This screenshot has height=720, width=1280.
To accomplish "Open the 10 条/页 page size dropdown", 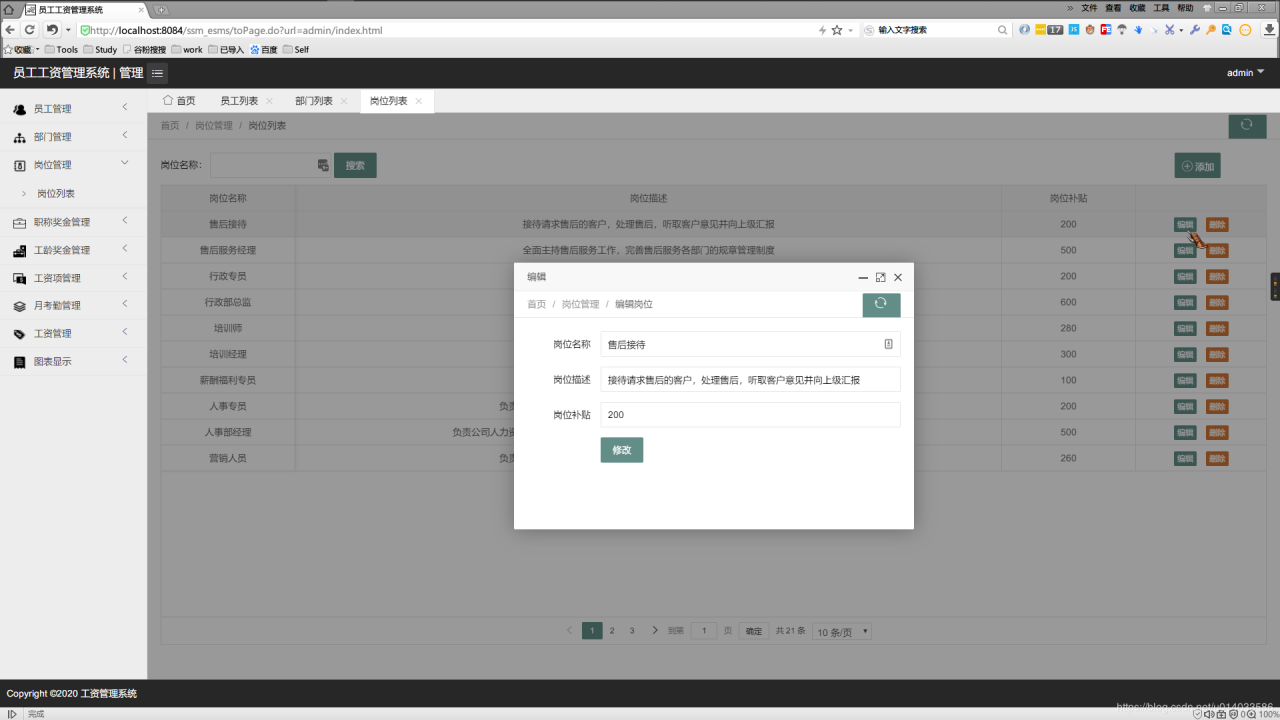I will coord(842,632).
